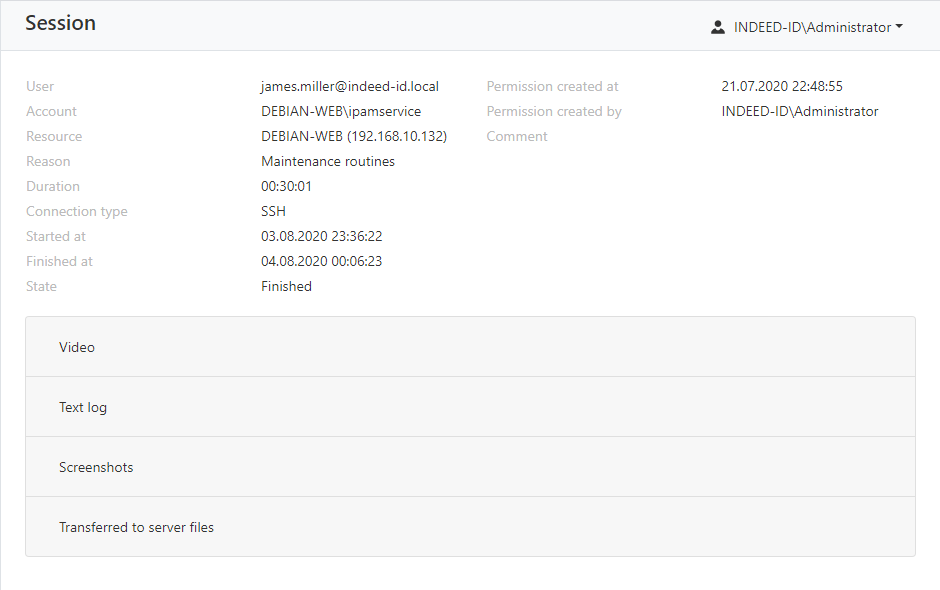Click the SSH connection type value
Screen dimensions: 940x590
[x=273, y=211]
